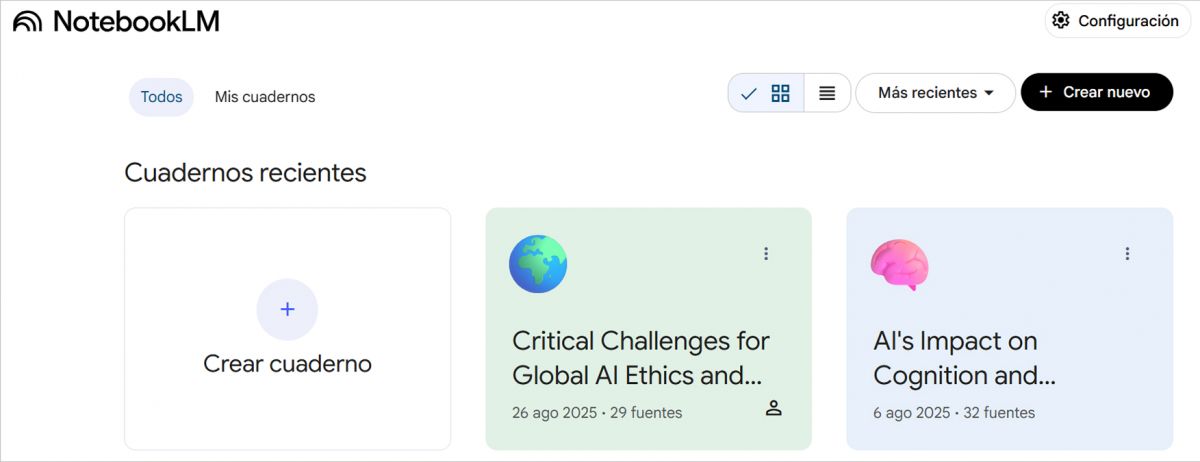This screenshot has width=1200, height=462.
Task: Click the globe emoji notebook icon
Action: 538,264
